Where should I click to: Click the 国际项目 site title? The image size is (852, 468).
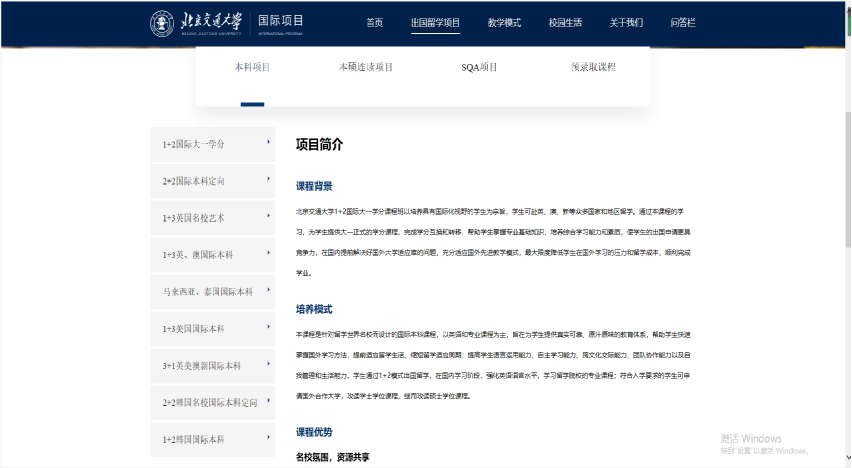point(280,21)
